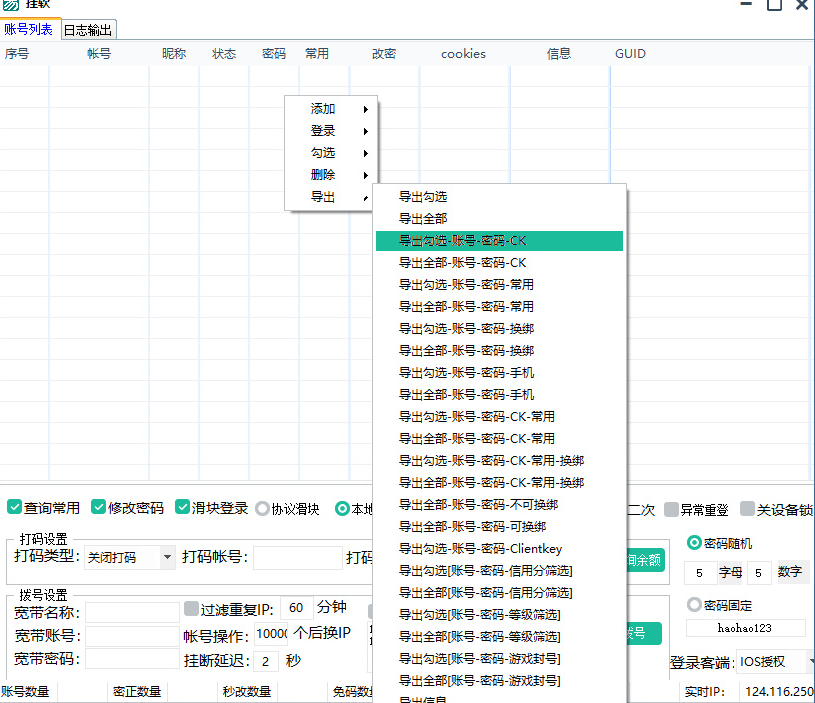Open the 账号列表 tab

(x=29, y=29)
